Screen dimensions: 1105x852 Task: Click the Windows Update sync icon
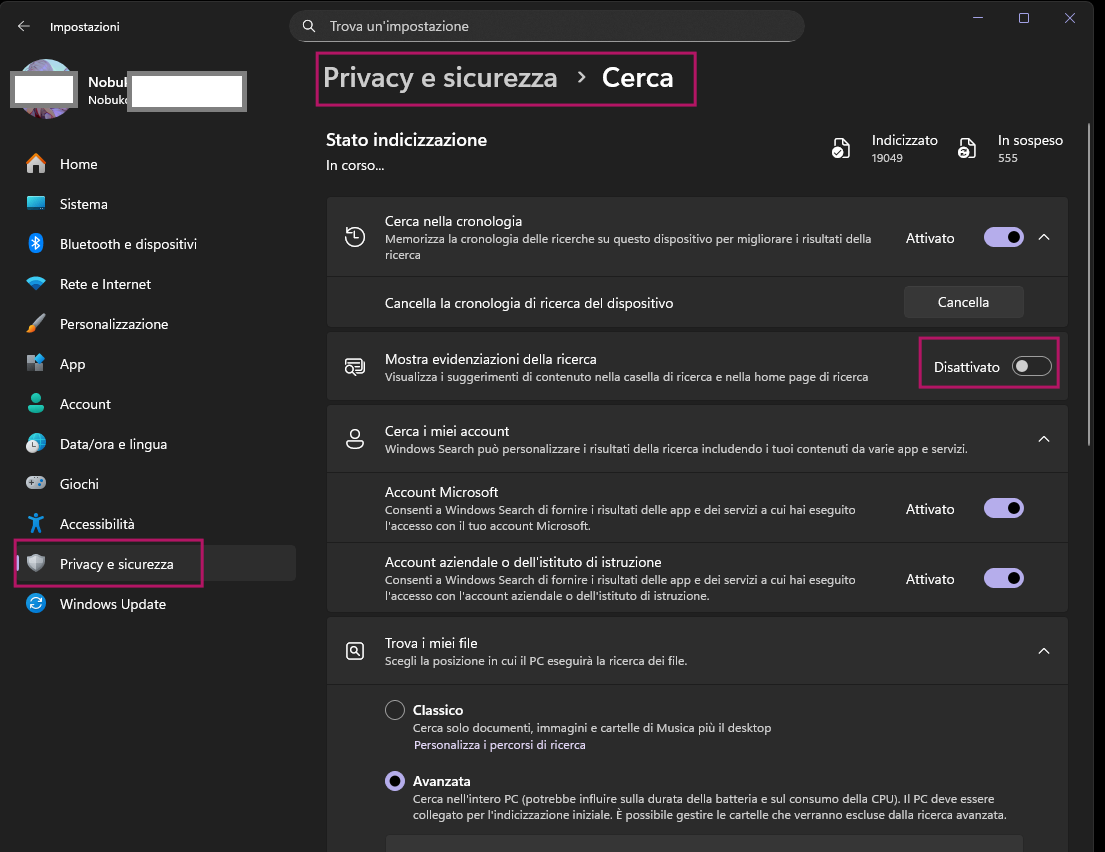point(36,603)
